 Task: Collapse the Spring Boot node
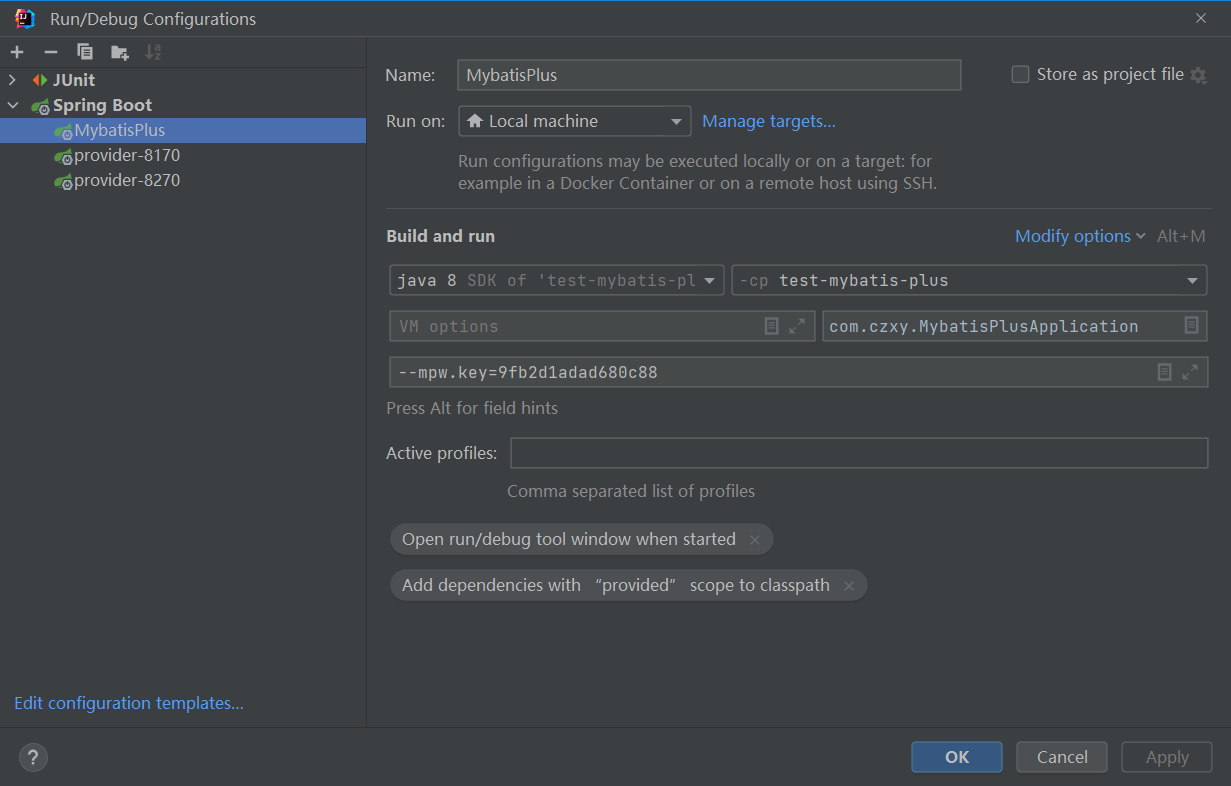(x=13, y=104)
